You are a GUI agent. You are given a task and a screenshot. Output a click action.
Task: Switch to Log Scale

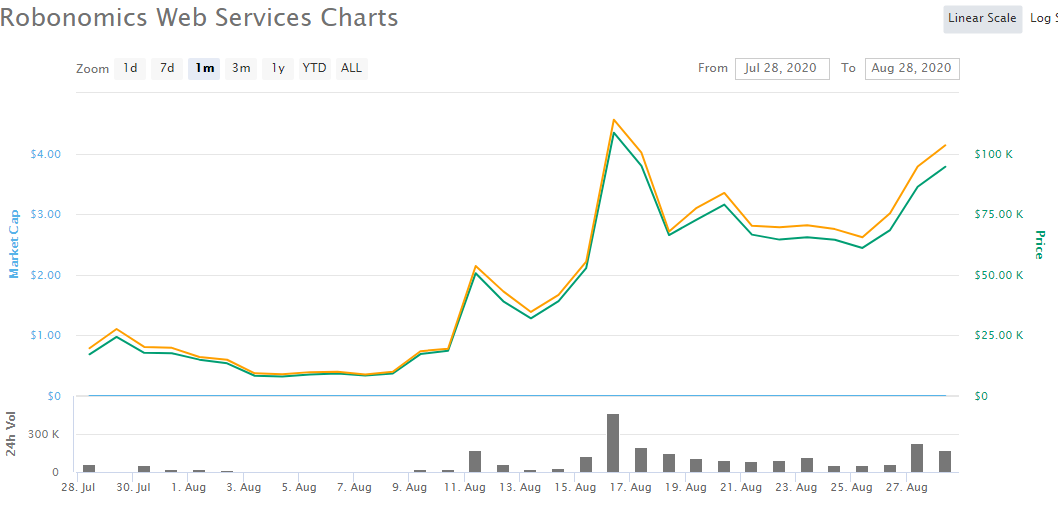1044,18
